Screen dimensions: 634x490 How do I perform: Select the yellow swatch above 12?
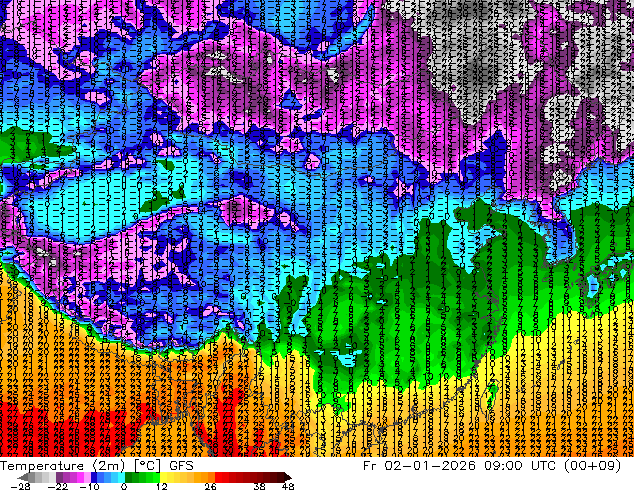163,477
